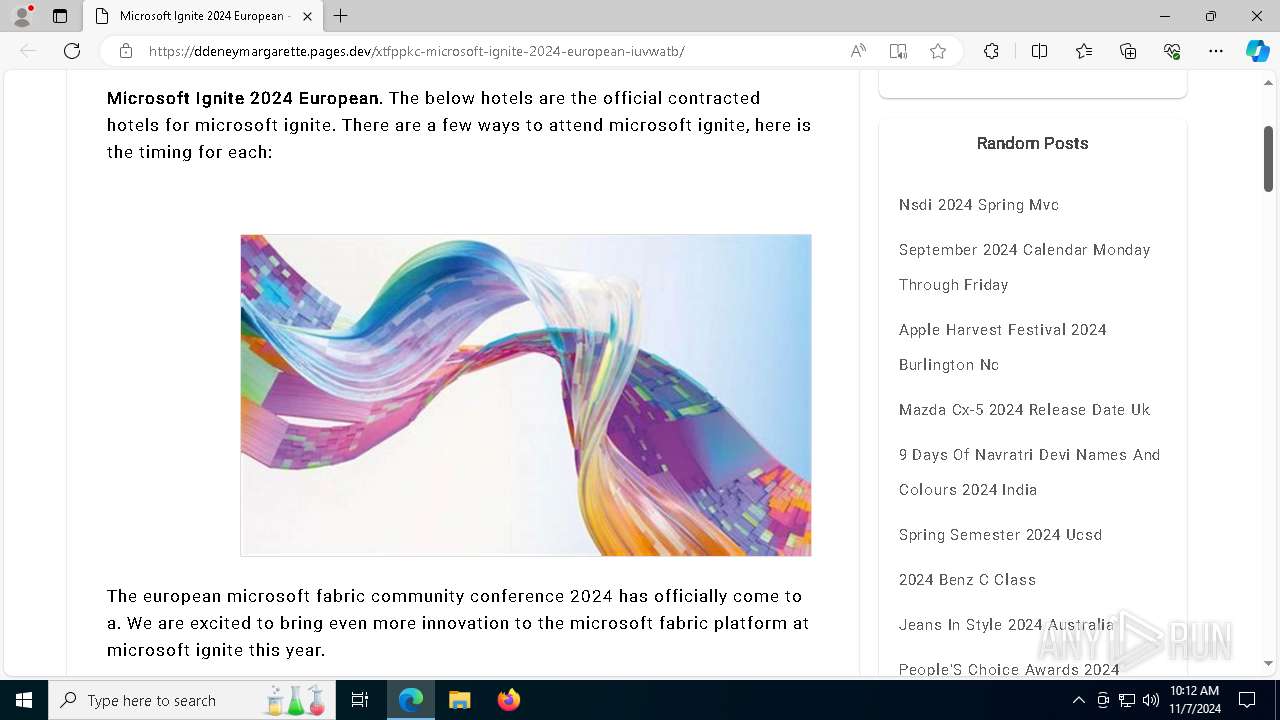The height and width of the screenshot is (720, 1280).
Task: Refresh the current page
Action: (72, 51)
